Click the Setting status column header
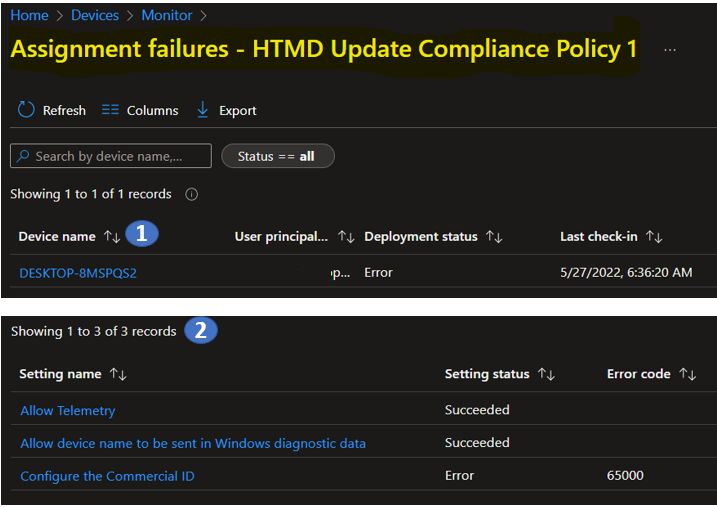Image resolution: width=717 pixels, height=507 pixels. (x=487, y=374)
